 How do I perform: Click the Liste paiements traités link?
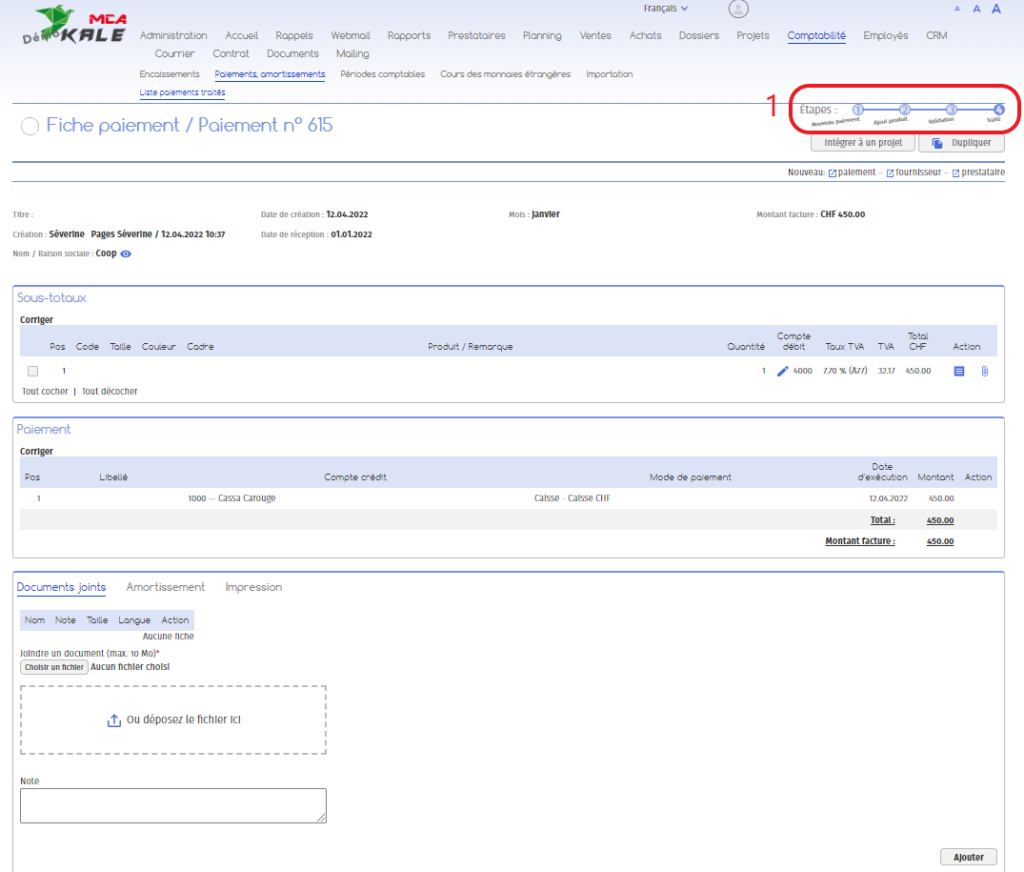182,93
